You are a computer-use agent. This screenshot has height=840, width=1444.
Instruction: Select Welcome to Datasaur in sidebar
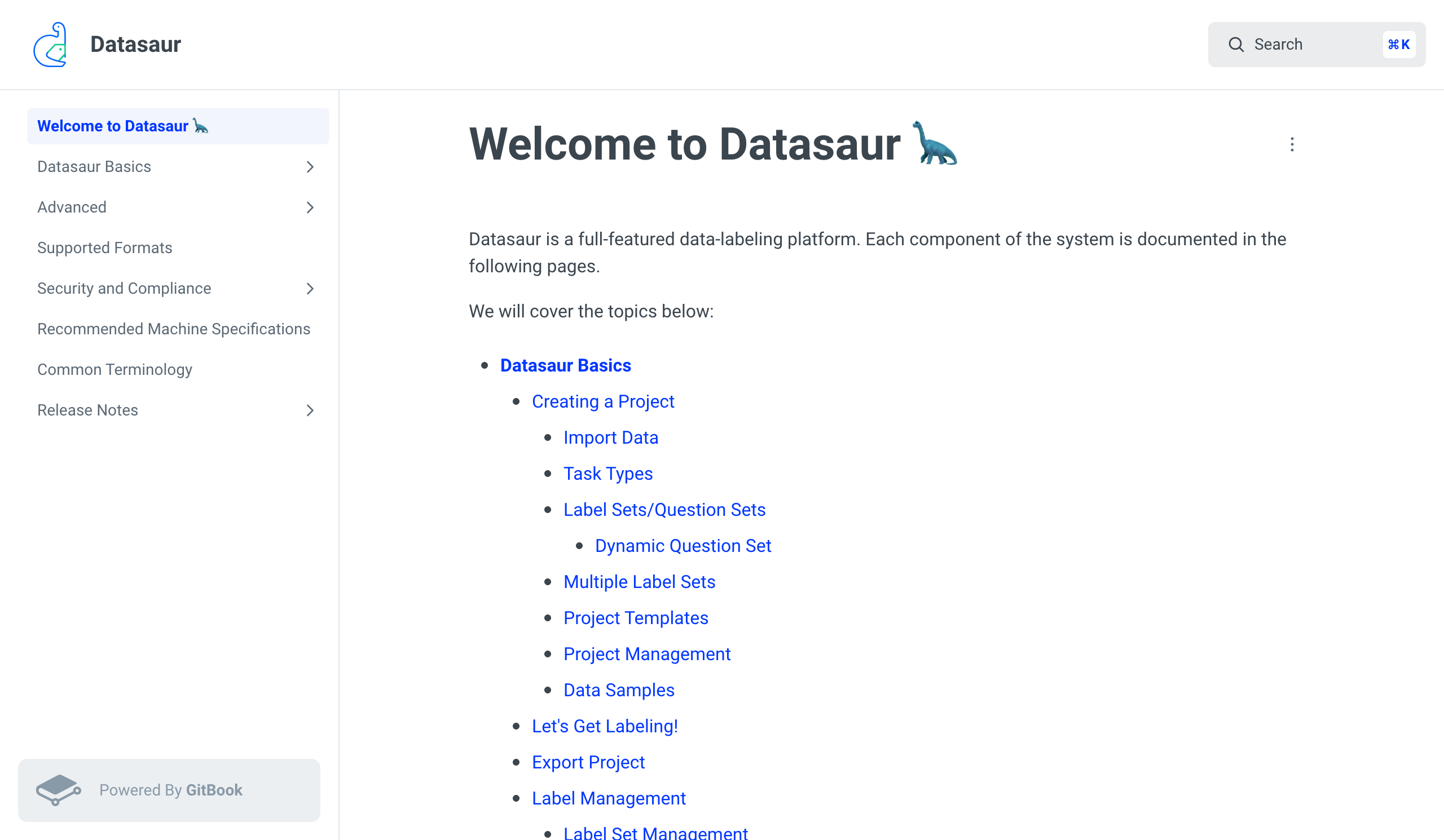(x=178, y=126)
